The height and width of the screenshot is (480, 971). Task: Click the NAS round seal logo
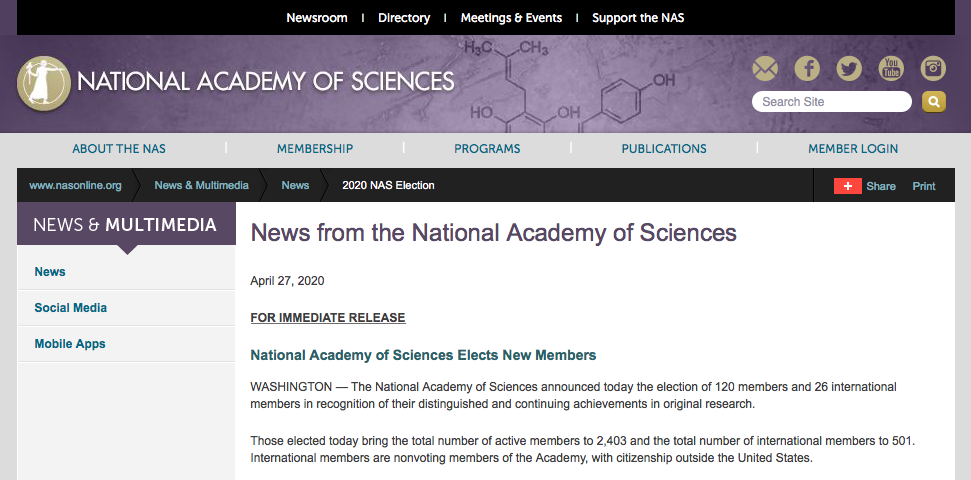pos(43,83)
